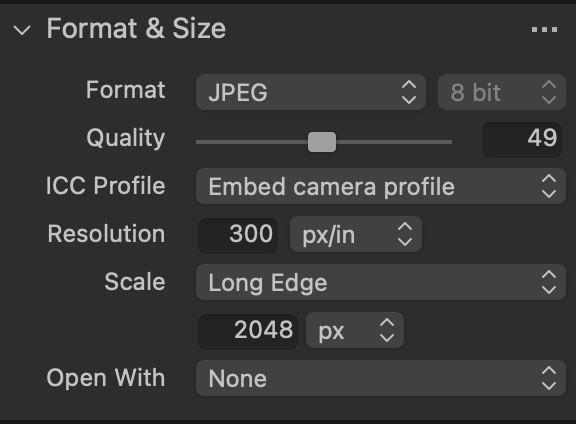Collapse the Format & Size panel chevron
Viewport: 576px width, 424px height.
point(22,30)
